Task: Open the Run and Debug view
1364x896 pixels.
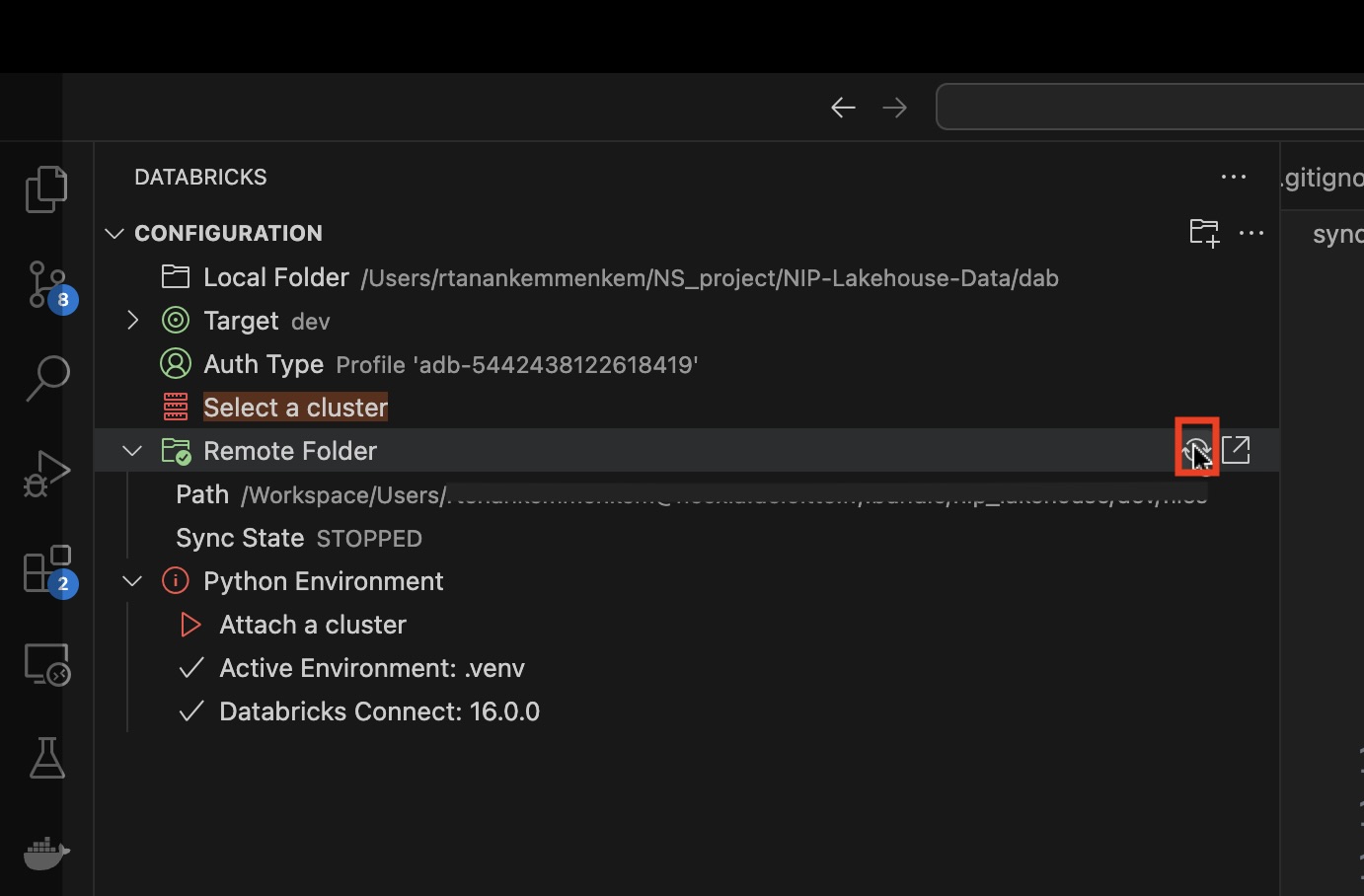Action: 46,474
